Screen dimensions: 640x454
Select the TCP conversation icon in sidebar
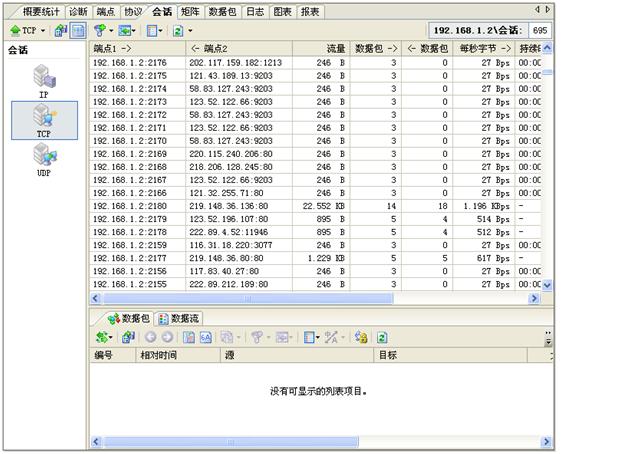click(43, 122)
